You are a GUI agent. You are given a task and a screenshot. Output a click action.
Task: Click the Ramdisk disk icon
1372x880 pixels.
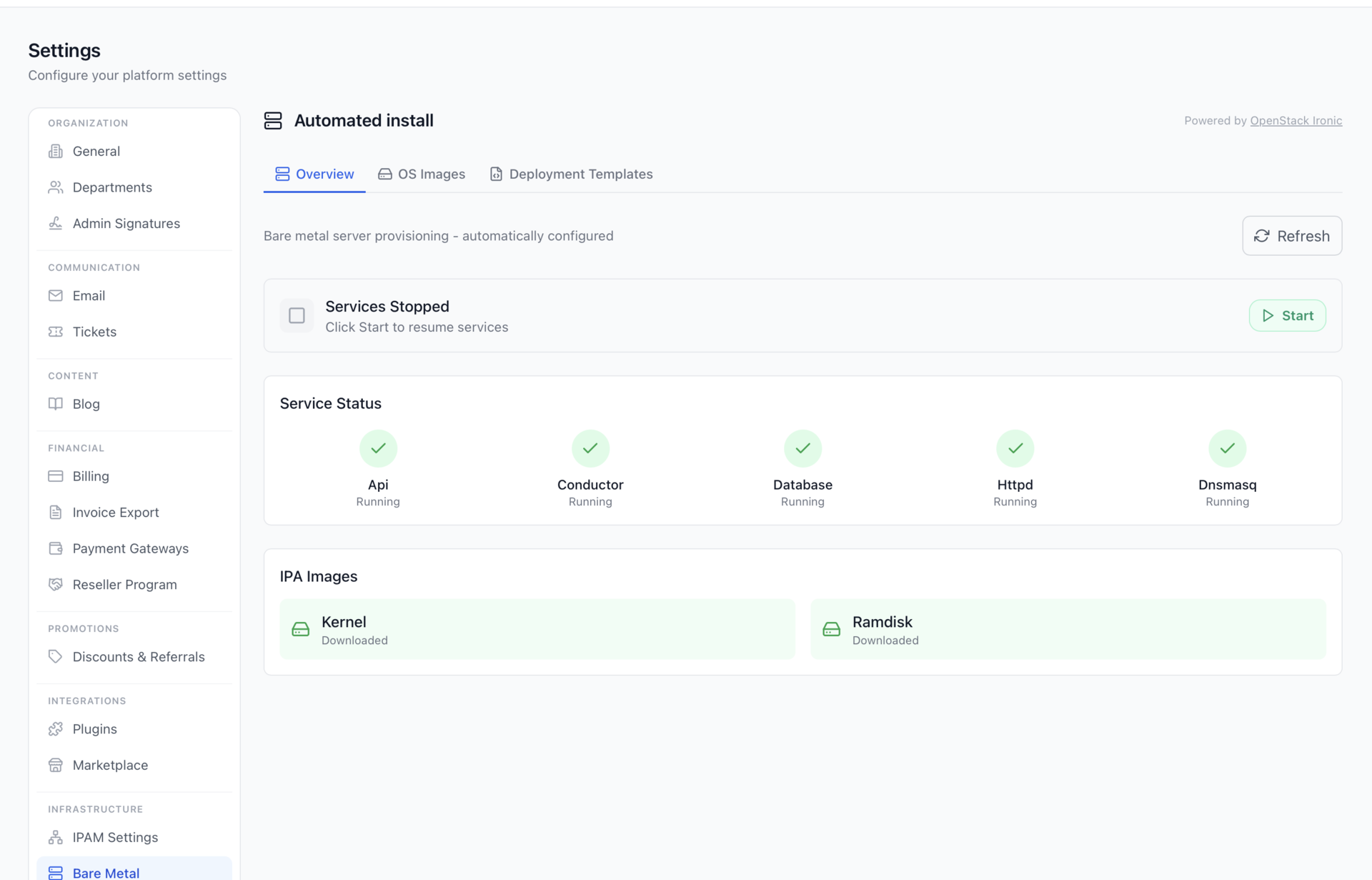tap(831, 629)
